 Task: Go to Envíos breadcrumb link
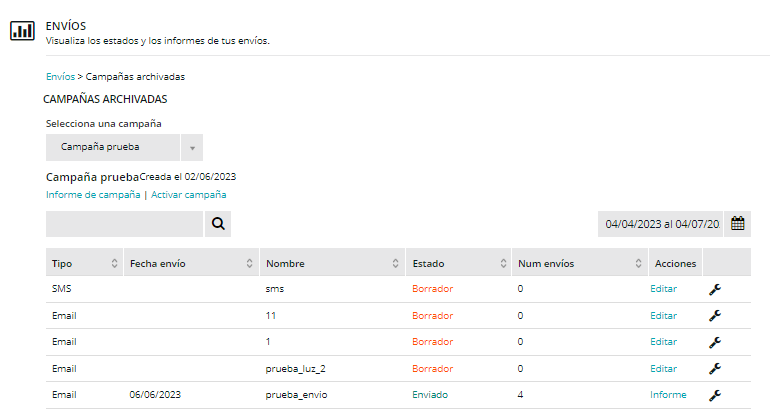[x=60, y=76]
